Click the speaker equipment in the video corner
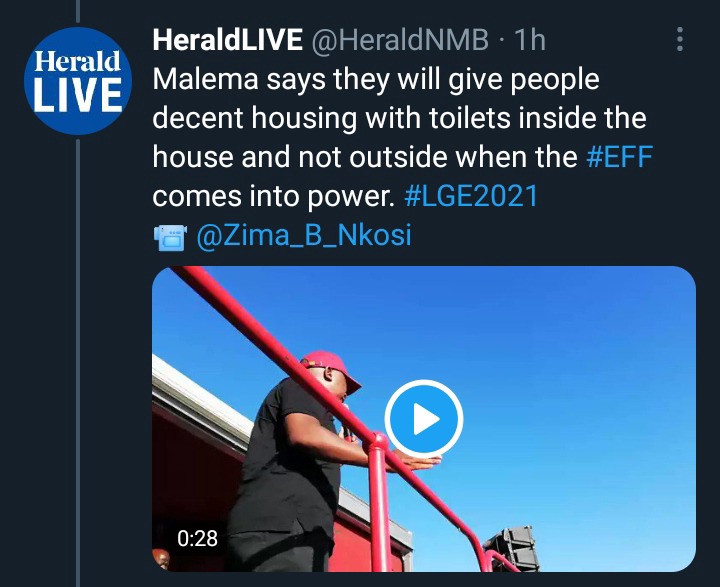This screenshot has height=587, width=720. (511, 548)
